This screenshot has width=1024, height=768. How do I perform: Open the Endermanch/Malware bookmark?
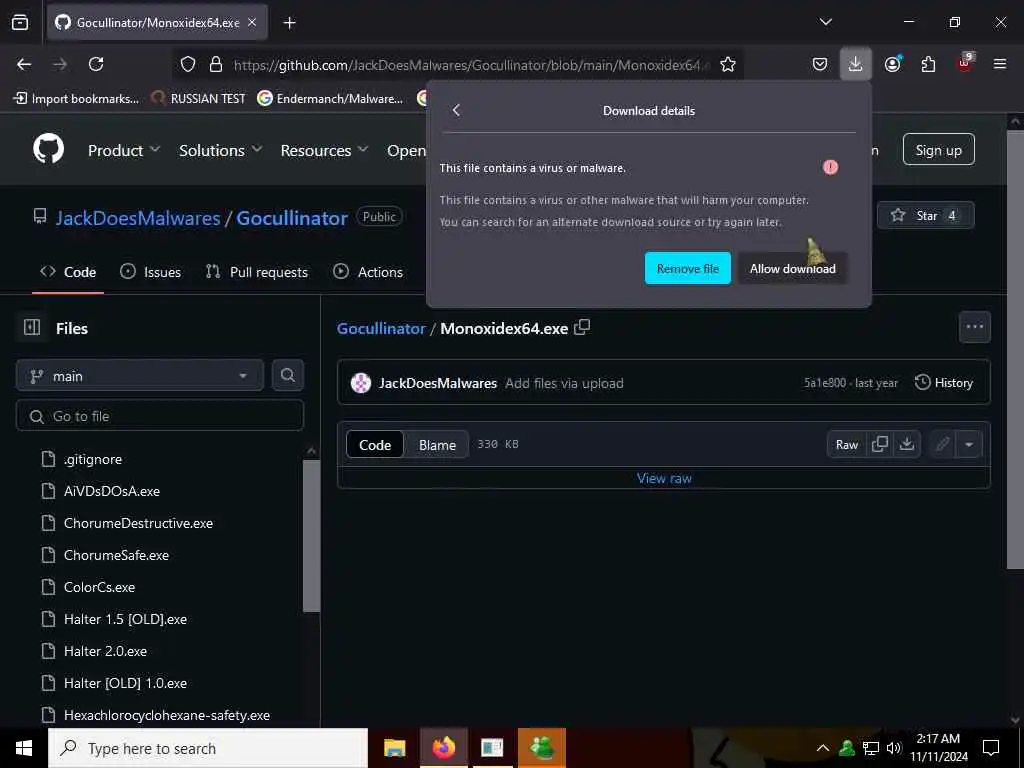[330, 99]
